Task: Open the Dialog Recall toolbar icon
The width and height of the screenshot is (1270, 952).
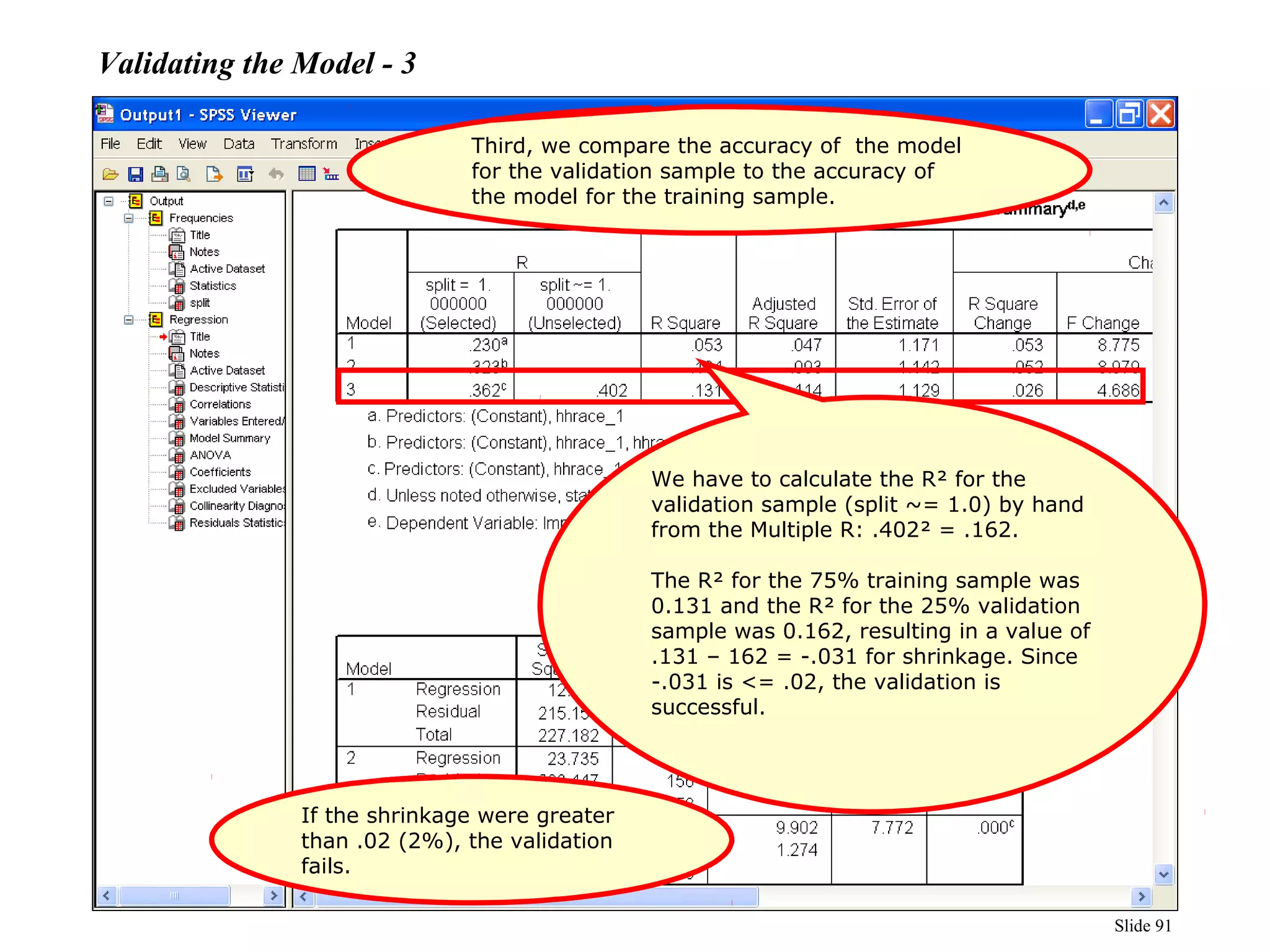Action: click(245, 174)
